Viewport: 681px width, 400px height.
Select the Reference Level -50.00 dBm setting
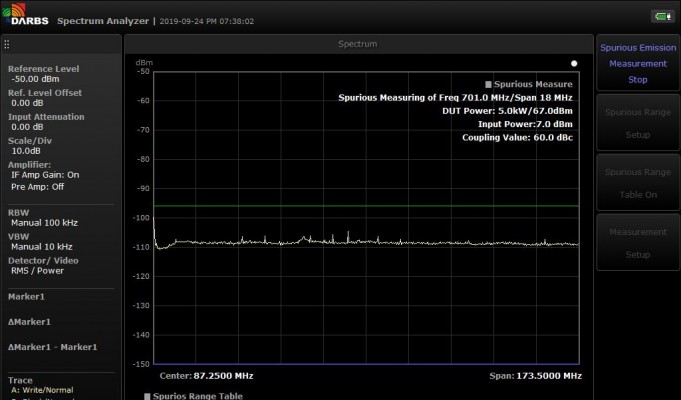(x=43, y=74)
